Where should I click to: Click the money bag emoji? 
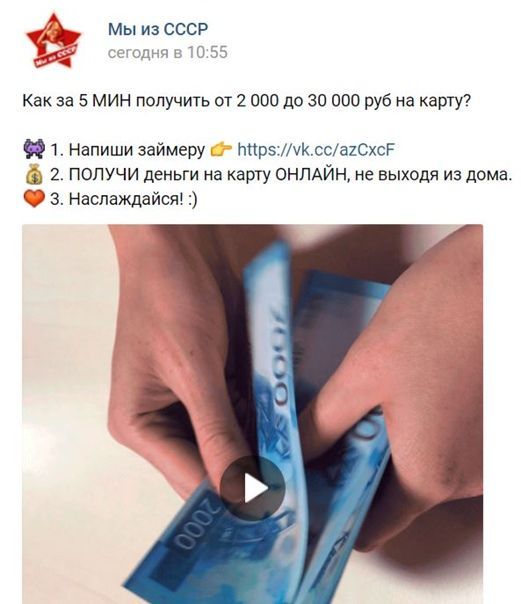(34, 174)
